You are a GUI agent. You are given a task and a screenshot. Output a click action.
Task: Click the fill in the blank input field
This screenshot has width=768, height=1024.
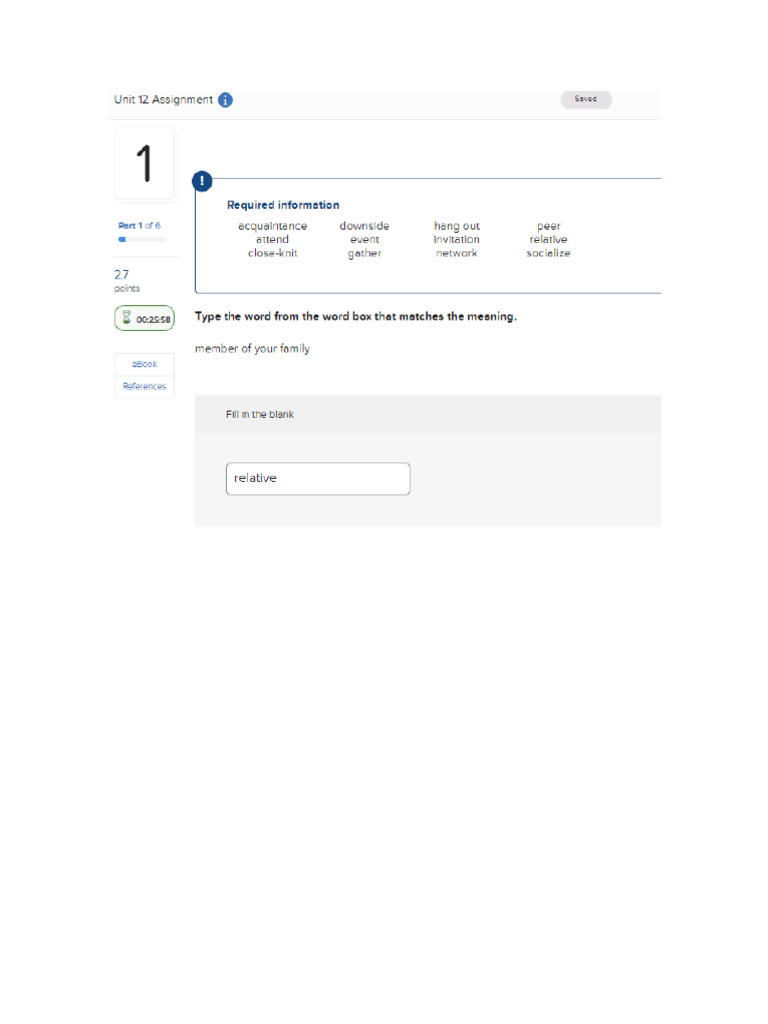coord(318,479)
